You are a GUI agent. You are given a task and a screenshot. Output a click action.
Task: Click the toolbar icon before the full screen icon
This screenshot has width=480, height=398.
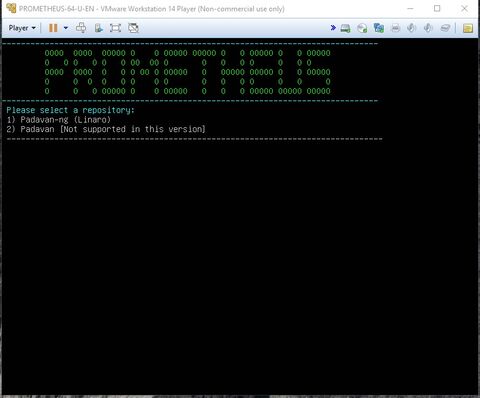98,28
